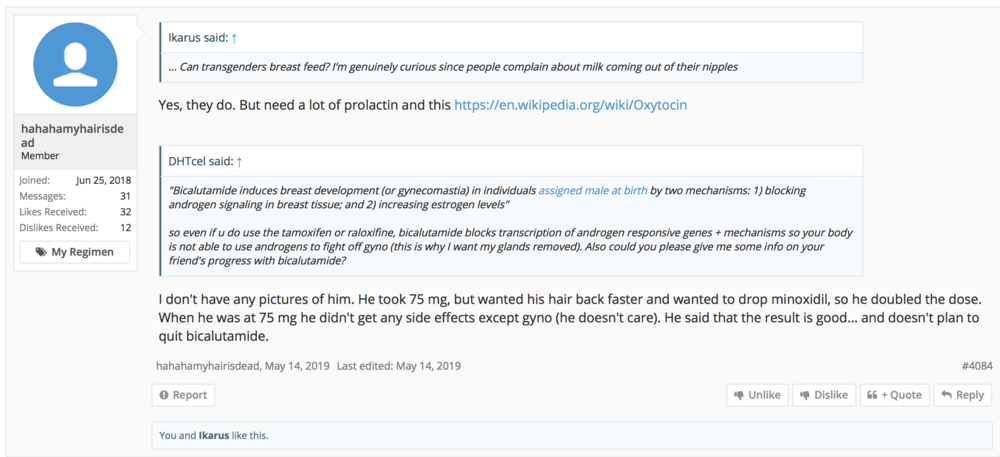
Task: Open the 'assigned male at birth' link
Action: [x=593, y=190]
